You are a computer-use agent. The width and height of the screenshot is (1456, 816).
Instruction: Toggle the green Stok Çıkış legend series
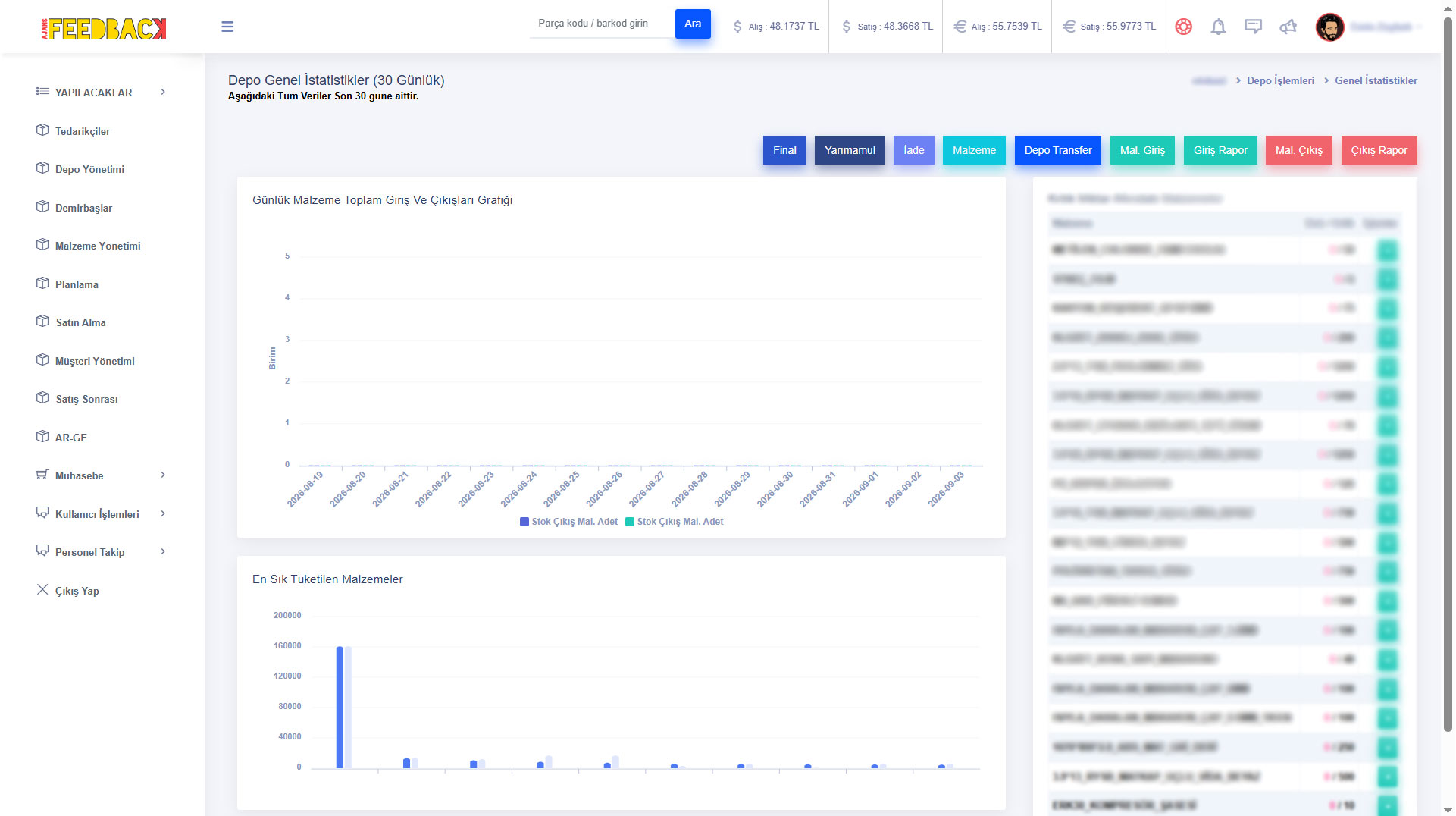pyautogui.click(x=675, y=522)
